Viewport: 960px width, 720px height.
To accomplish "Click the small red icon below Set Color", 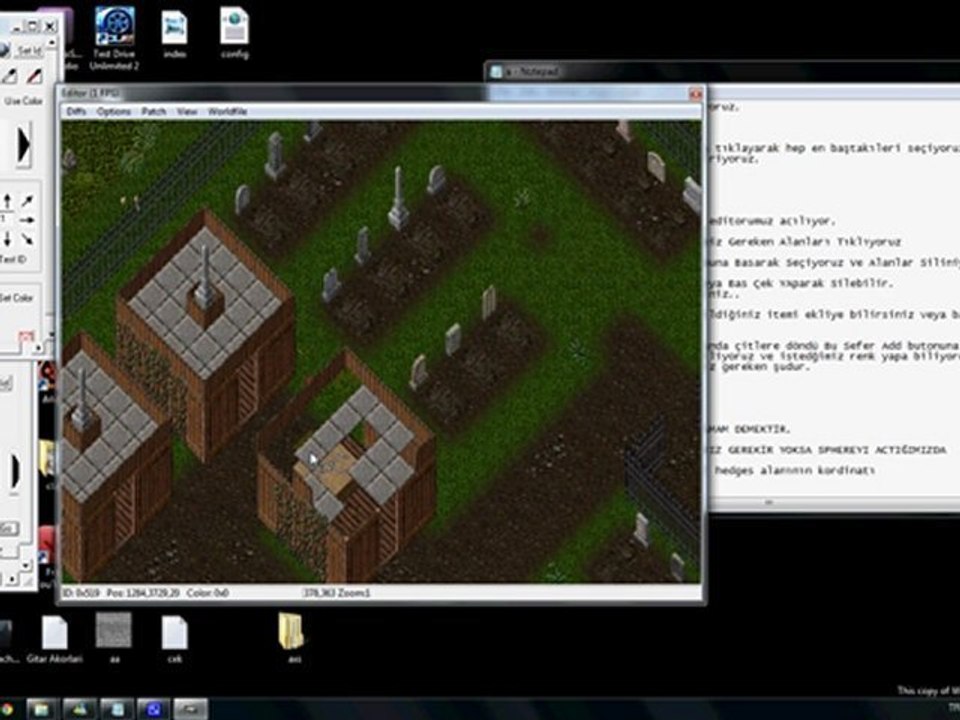I will coord(26,336).
